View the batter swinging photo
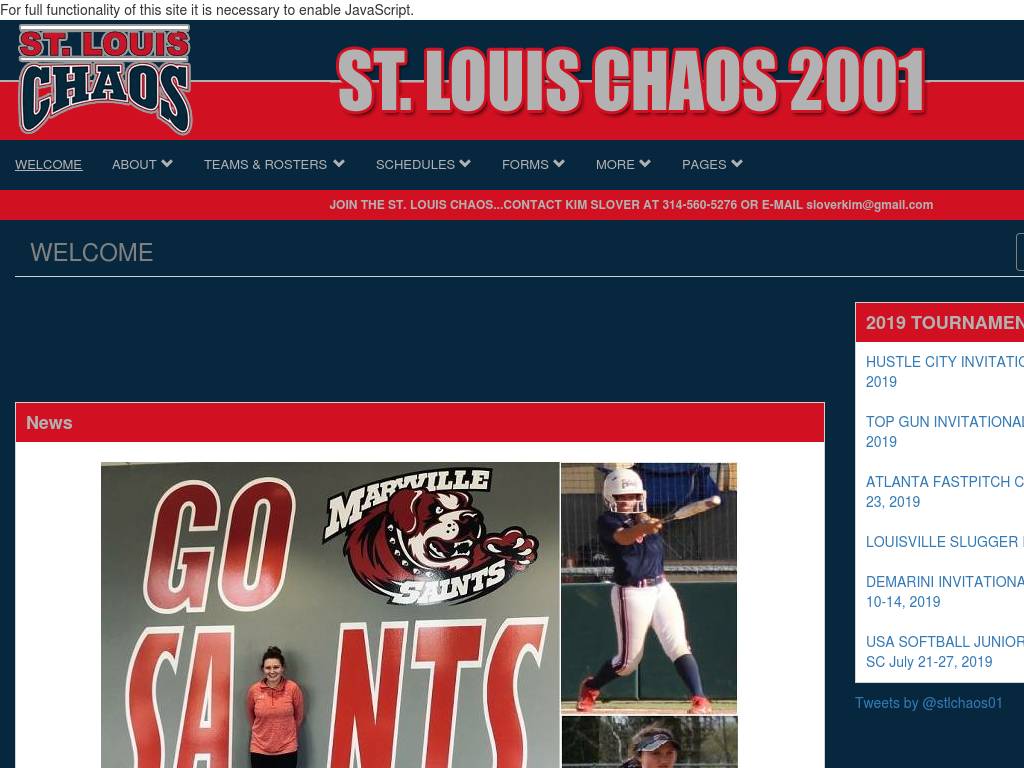Viewport: 1024px width, 768px height. click(x=649, y=587)
